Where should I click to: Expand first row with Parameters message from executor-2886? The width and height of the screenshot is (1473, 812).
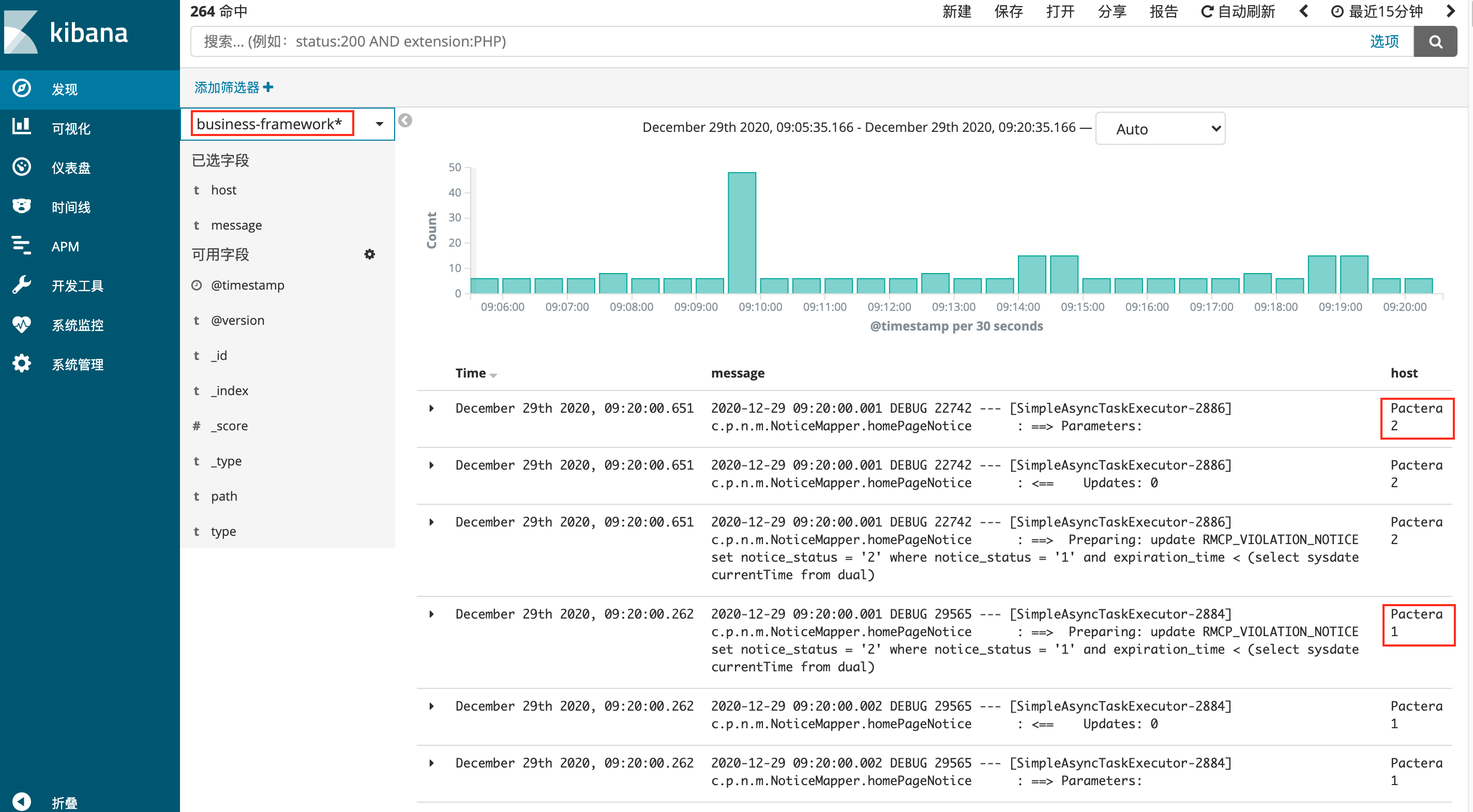coord(432,408)
